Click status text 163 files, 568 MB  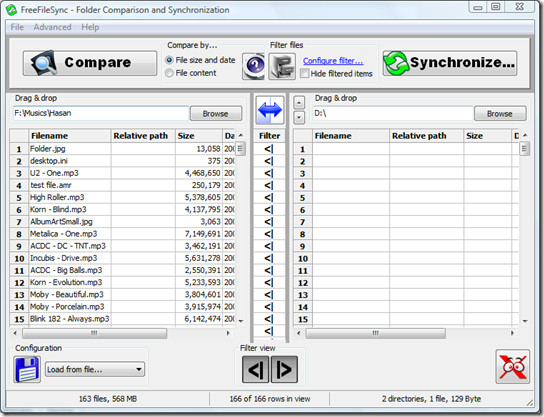108,399
